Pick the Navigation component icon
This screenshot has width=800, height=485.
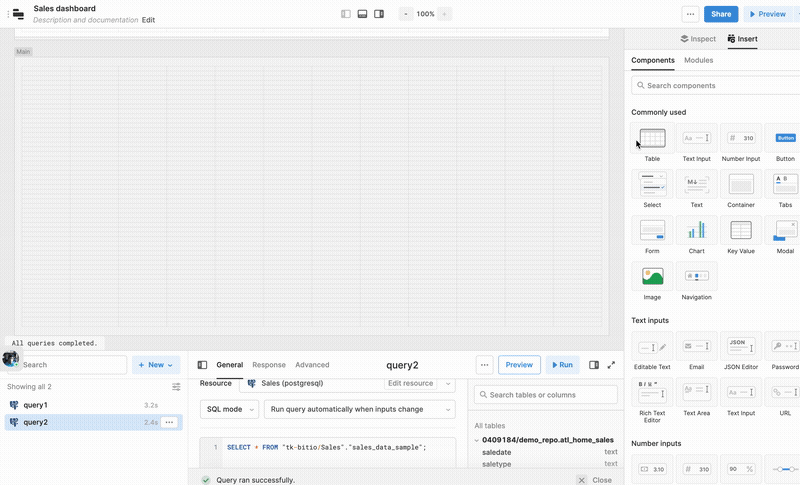696,276
